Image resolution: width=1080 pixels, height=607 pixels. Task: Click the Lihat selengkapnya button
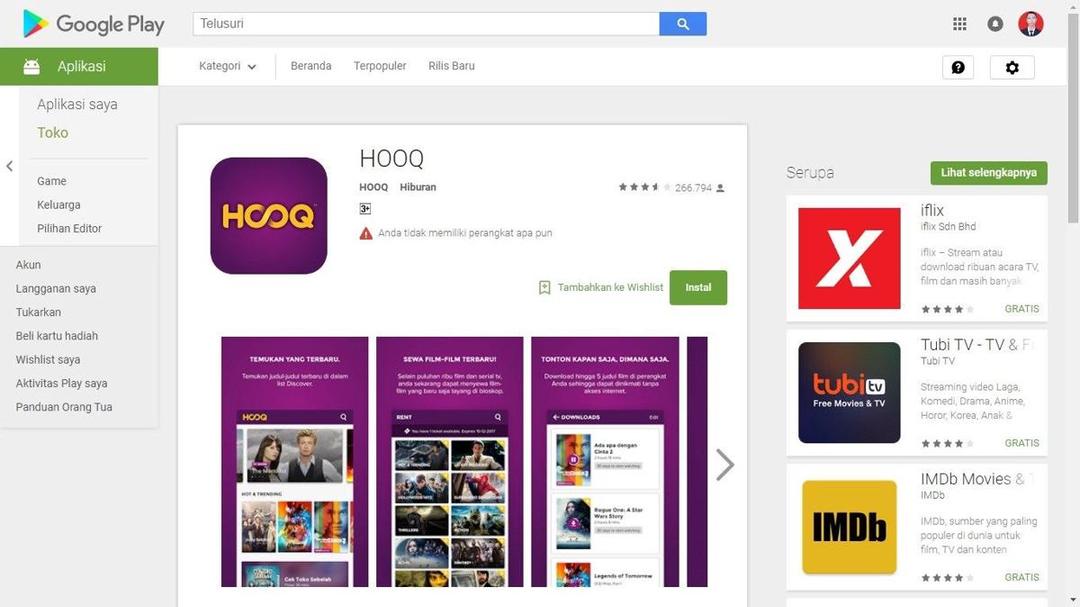(x=988, y=173)
